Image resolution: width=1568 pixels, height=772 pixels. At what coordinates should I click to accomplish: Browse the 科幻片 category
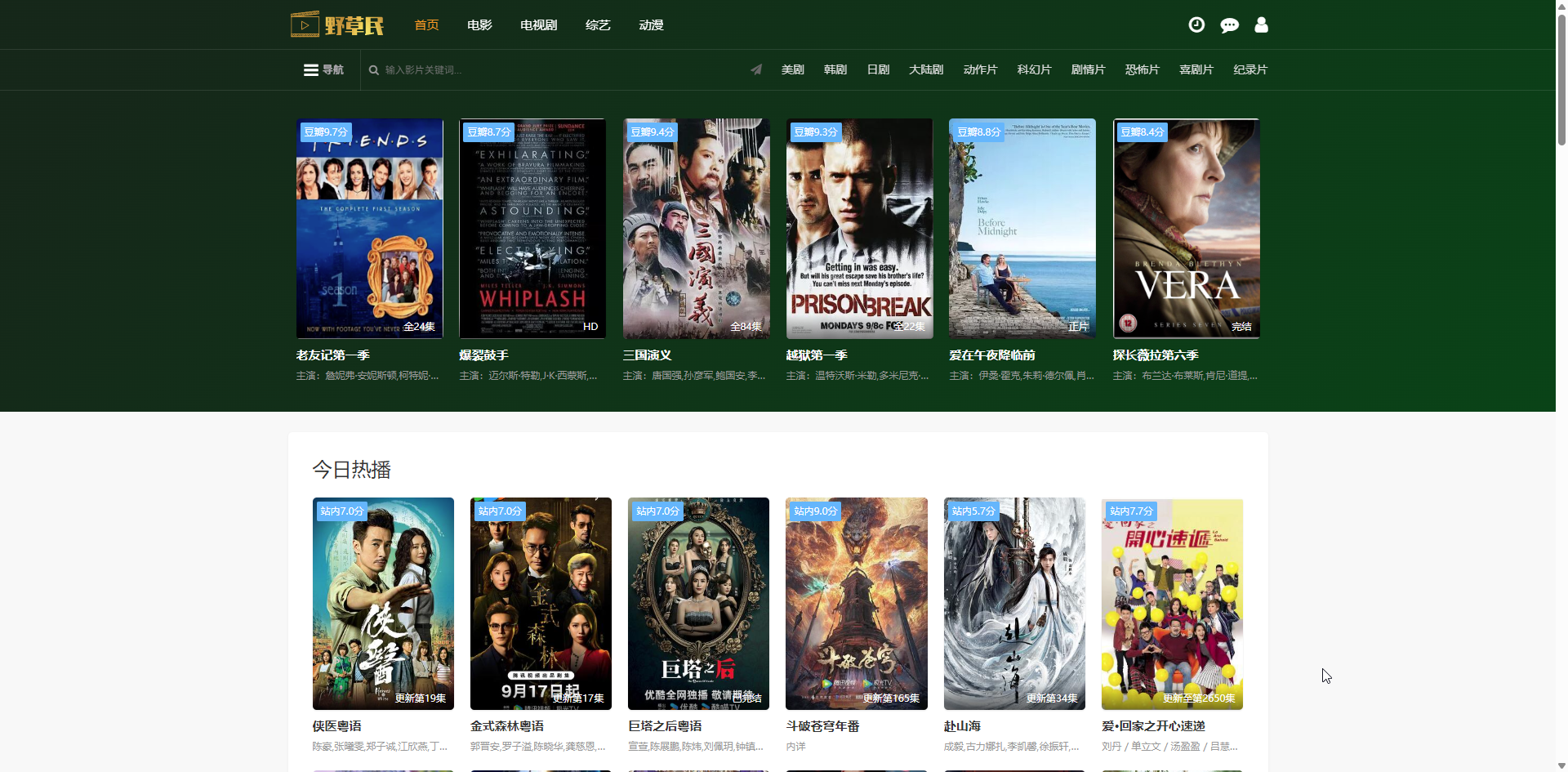(x=1034, y=69)
